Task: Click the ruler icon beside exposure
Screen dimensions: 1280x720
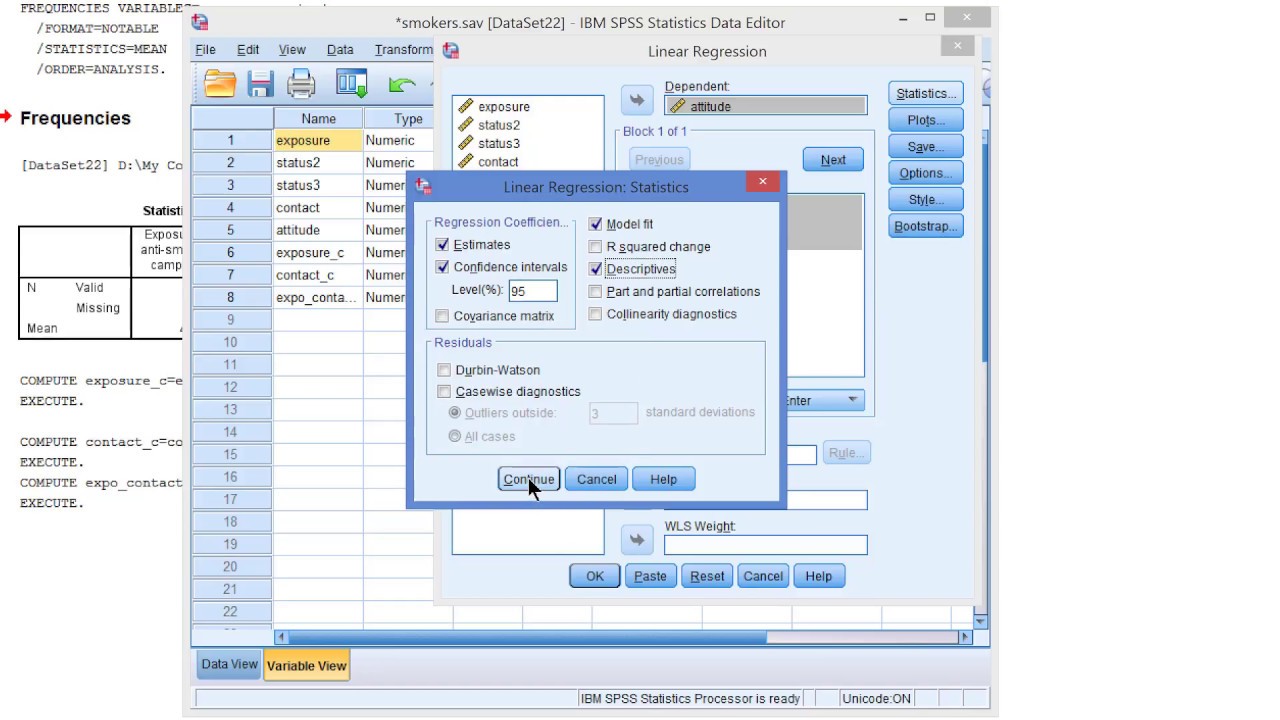Action: pos(465,106)
